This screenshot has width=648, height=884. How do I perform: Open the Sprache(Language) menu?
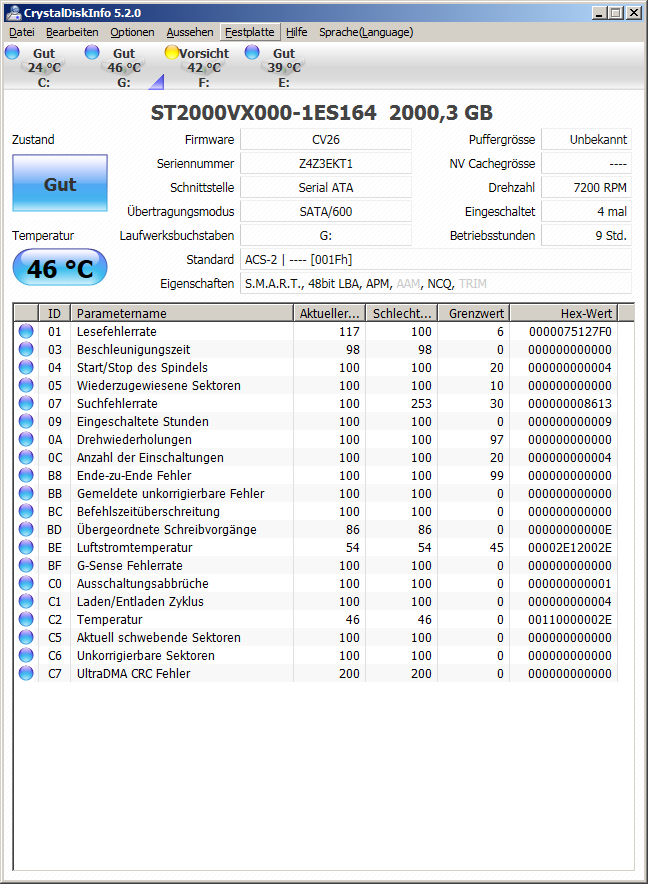coord(366,32)
